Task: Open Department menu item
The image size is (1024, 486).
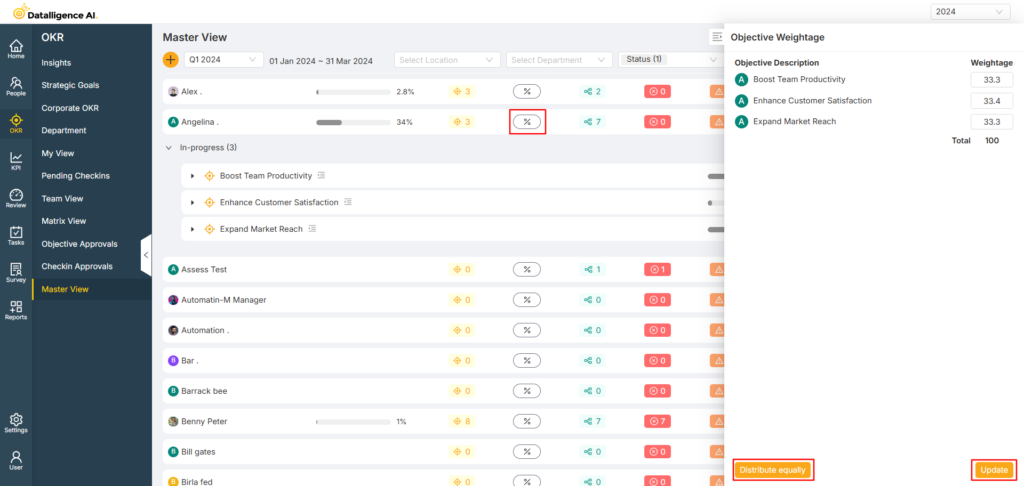Action: [x=63, y=130]
